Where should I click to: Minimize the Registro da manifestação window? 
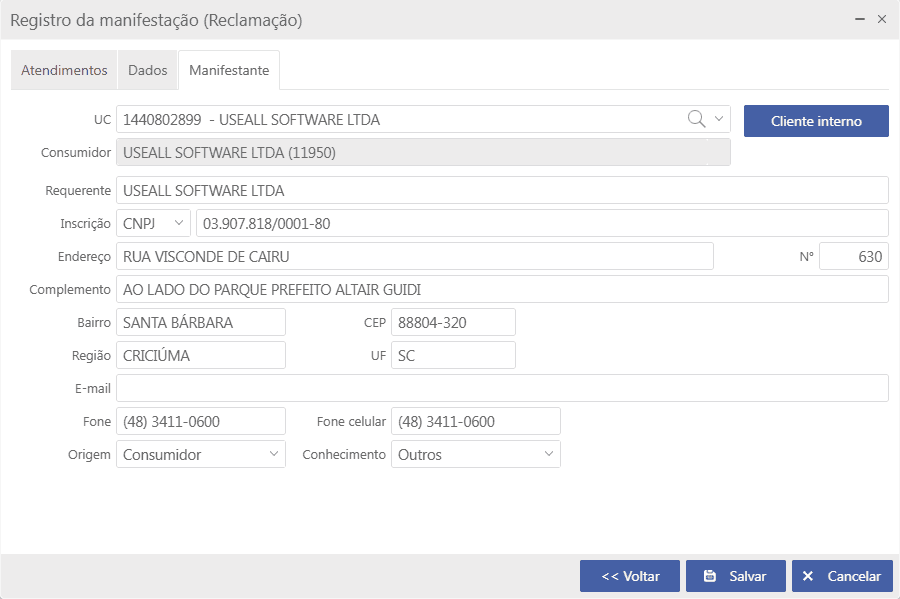pos(860,19)
